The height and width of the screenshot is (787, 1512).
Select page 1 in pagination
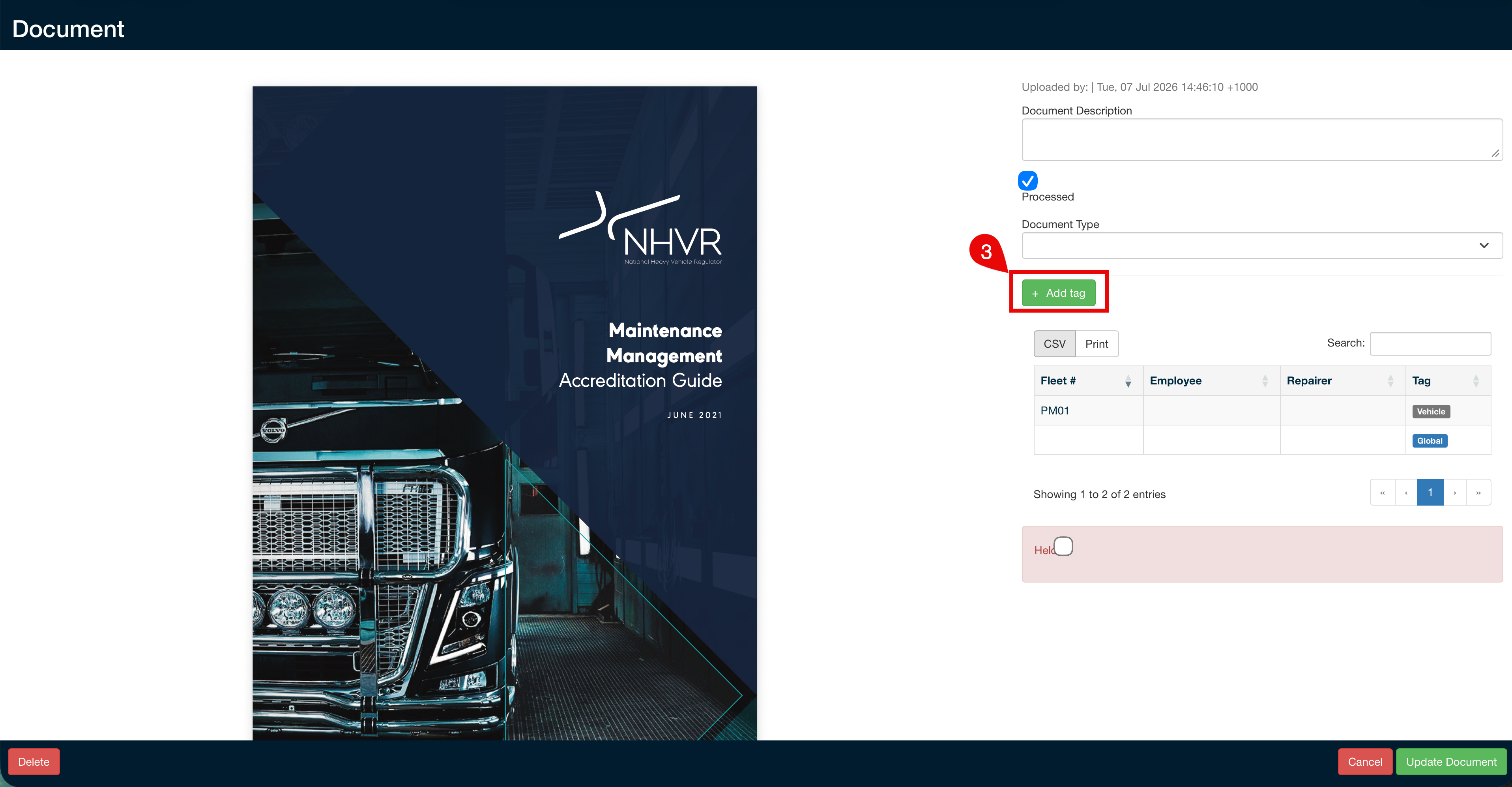coord(1430,492)
